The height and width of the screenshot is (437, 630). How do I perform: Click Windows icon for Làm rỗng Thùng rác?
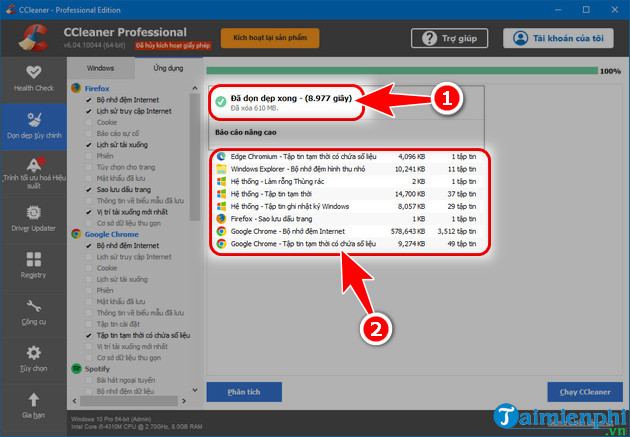[221, 181]
